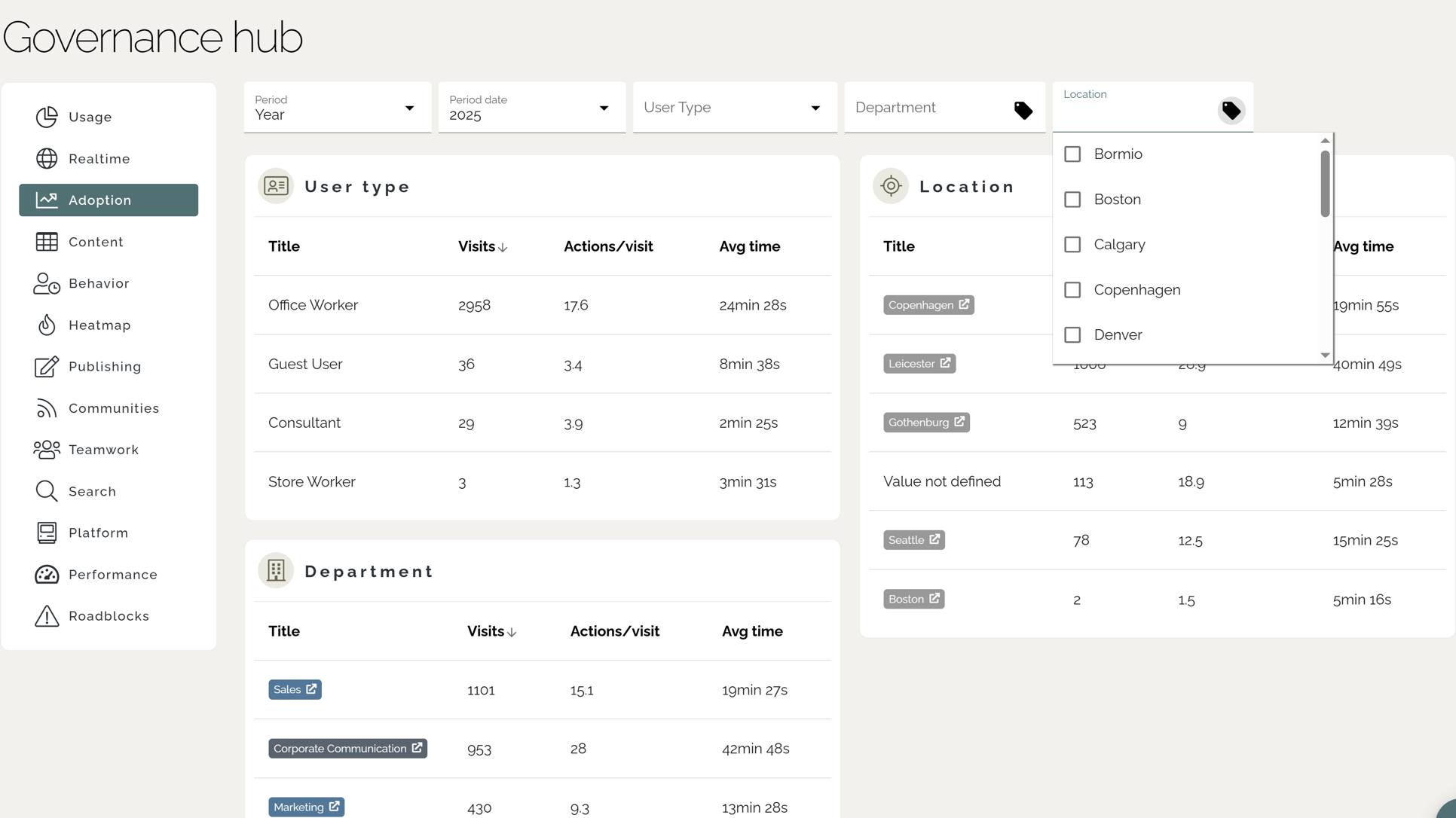The height and width of the screenshot is (818, 1456).
Task: Click Actions/visit header in User type table
Action: click(608, 246)
